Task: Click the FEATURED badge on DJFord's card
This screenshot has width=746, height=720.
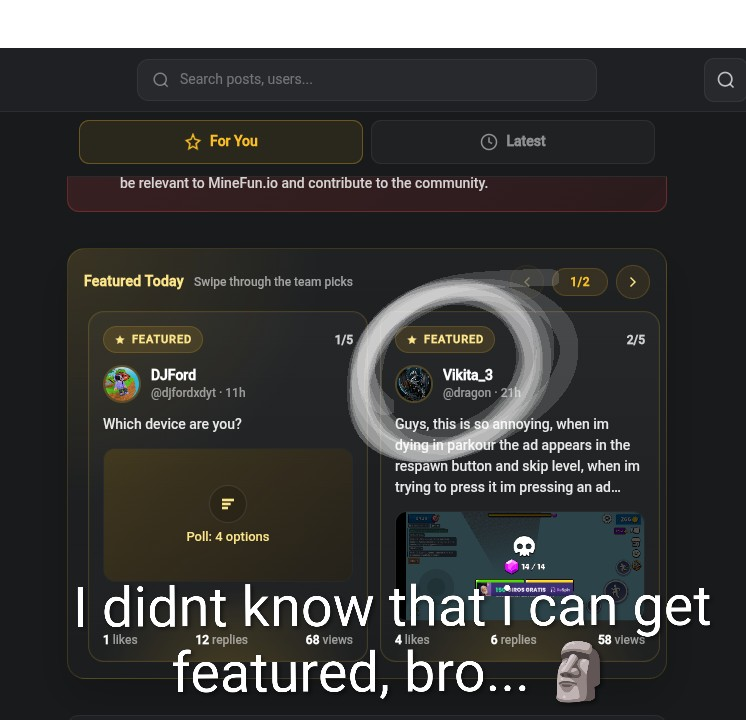Action: pos(153,339)
